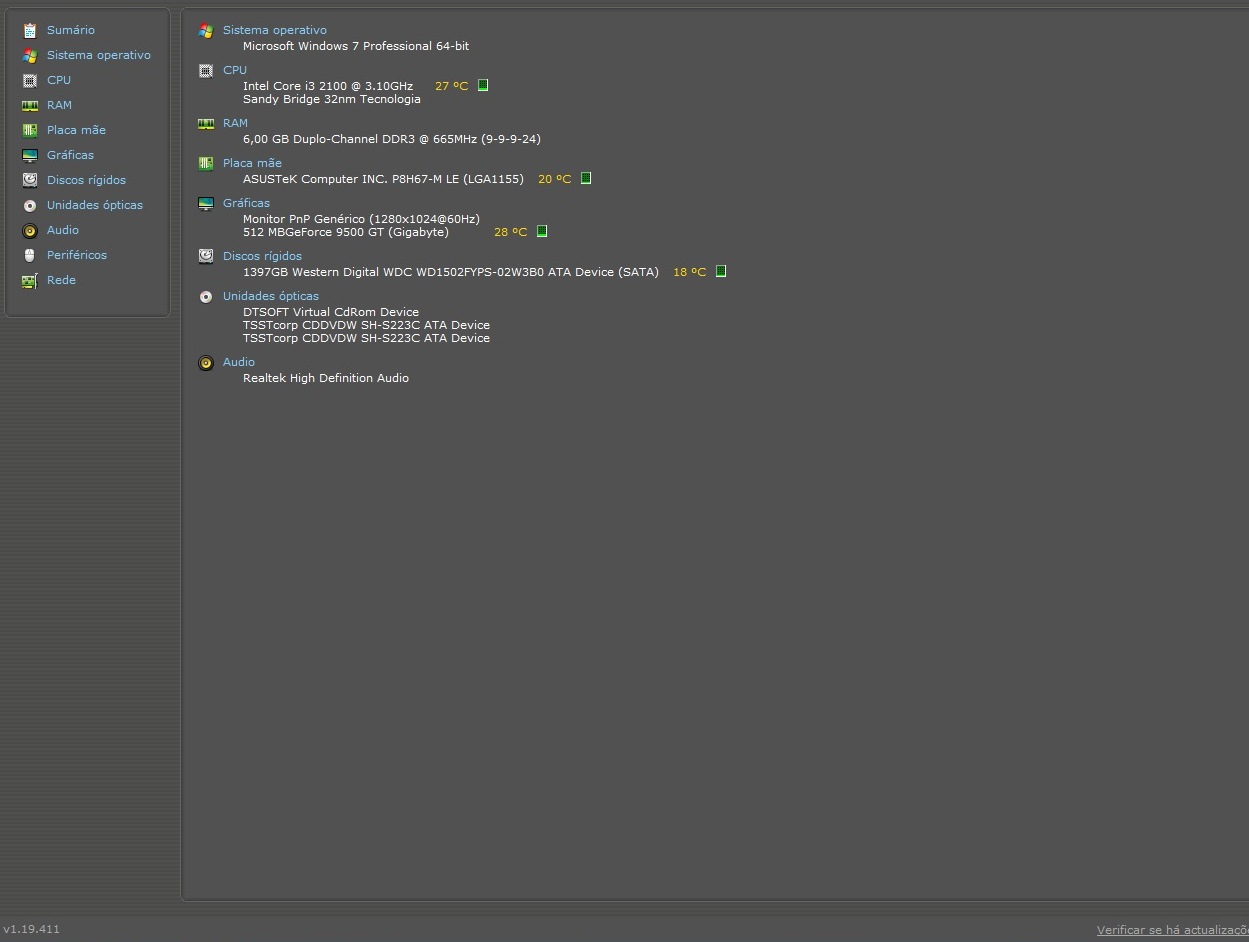The image size is (1249, 942).
Task: Click the motherboard temperature green indicator
Action: coord(586,178)
